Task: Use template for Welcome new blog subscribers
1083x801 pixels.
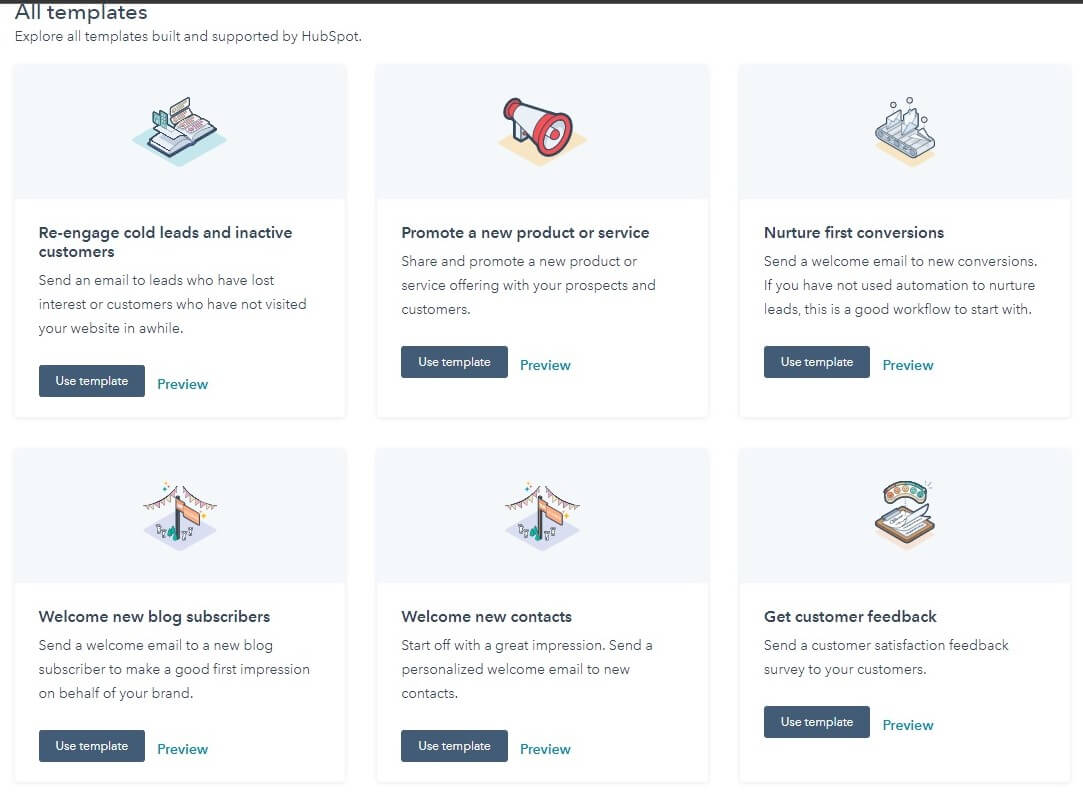Action: tap(91, 746)
